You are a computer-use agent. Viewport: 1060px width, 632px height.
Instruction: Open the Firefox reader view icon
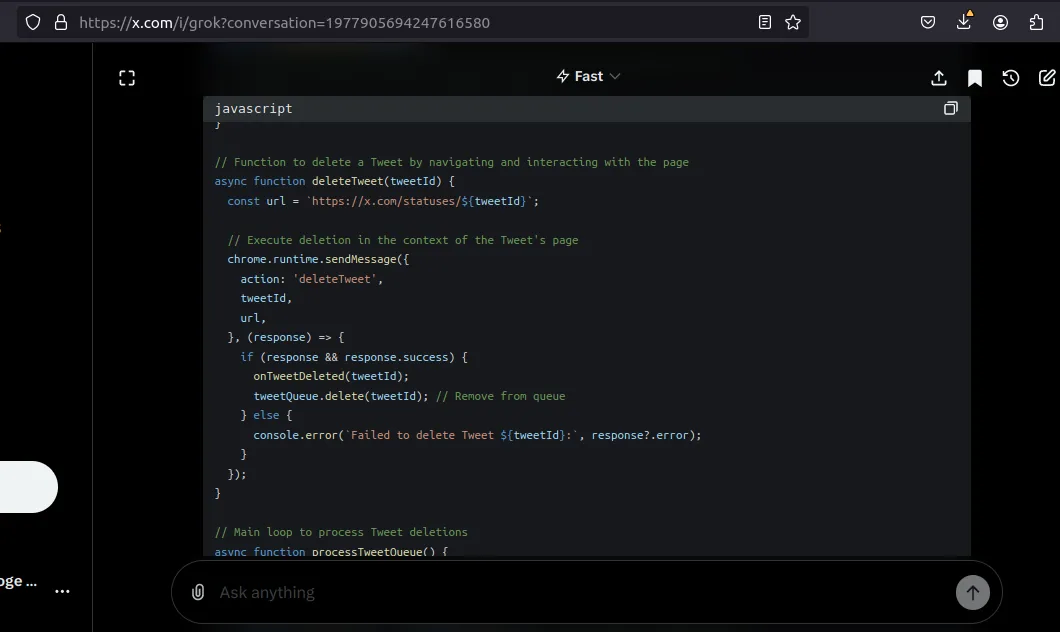pos(765,22)
